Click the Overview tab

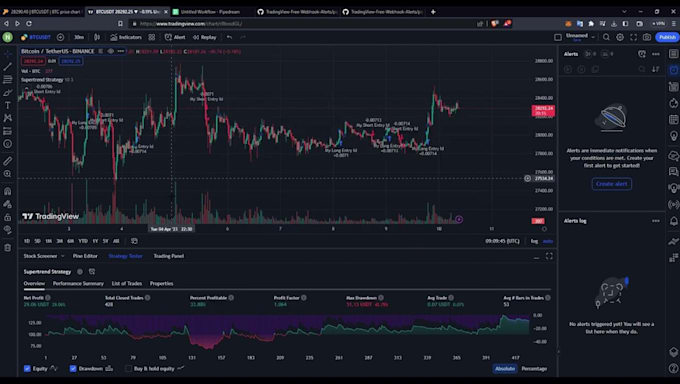coord(34,283)
